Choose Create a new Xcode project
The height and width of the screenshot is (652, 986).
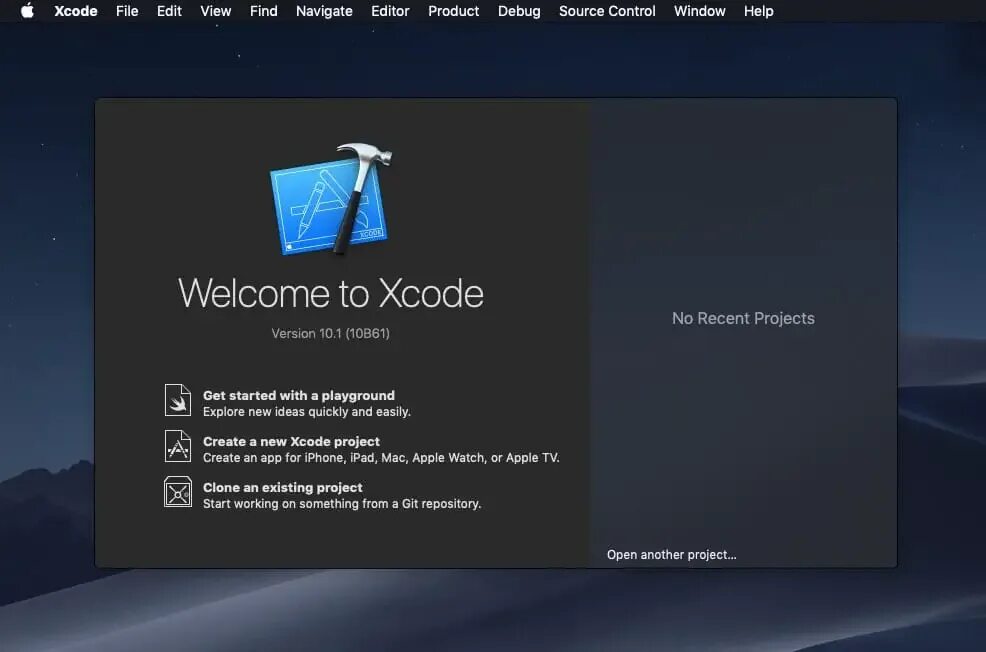[x=291, y=441]
